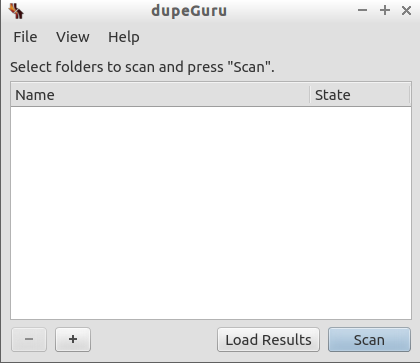
Task: Click the Load Results button
Action: 268,340
